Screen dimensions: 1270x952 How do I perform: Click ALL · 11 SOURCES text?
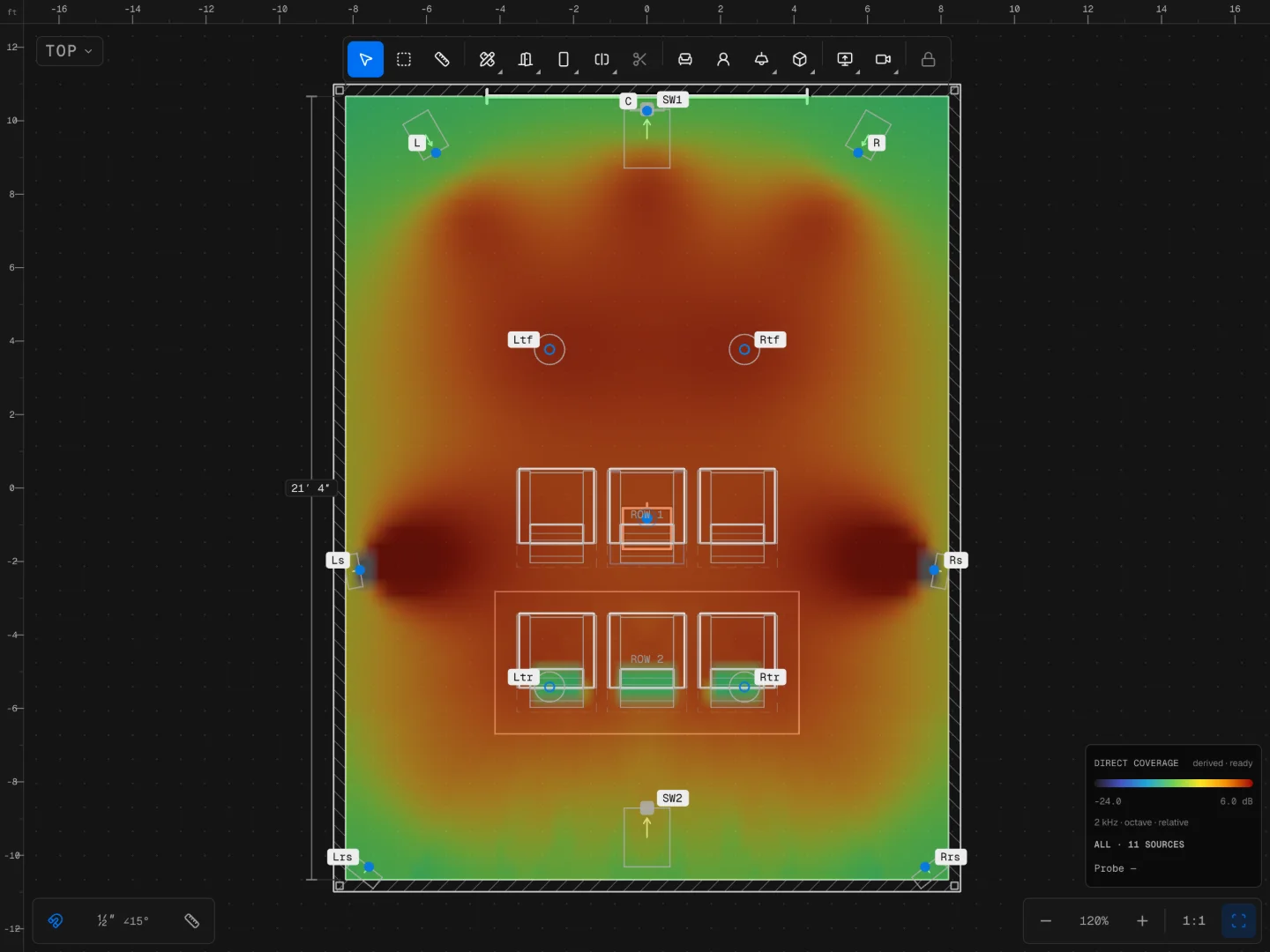tap(1139, 844)
